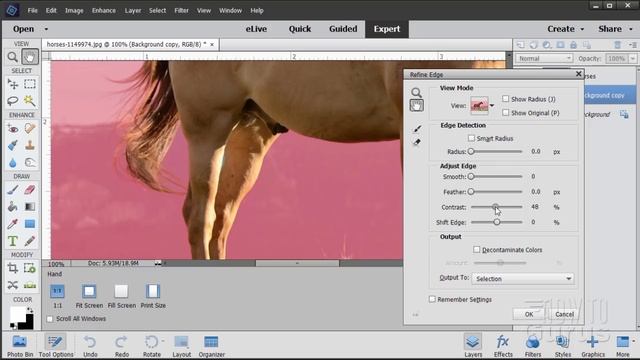Select the Smart Brush tool

tap(13, 145)
